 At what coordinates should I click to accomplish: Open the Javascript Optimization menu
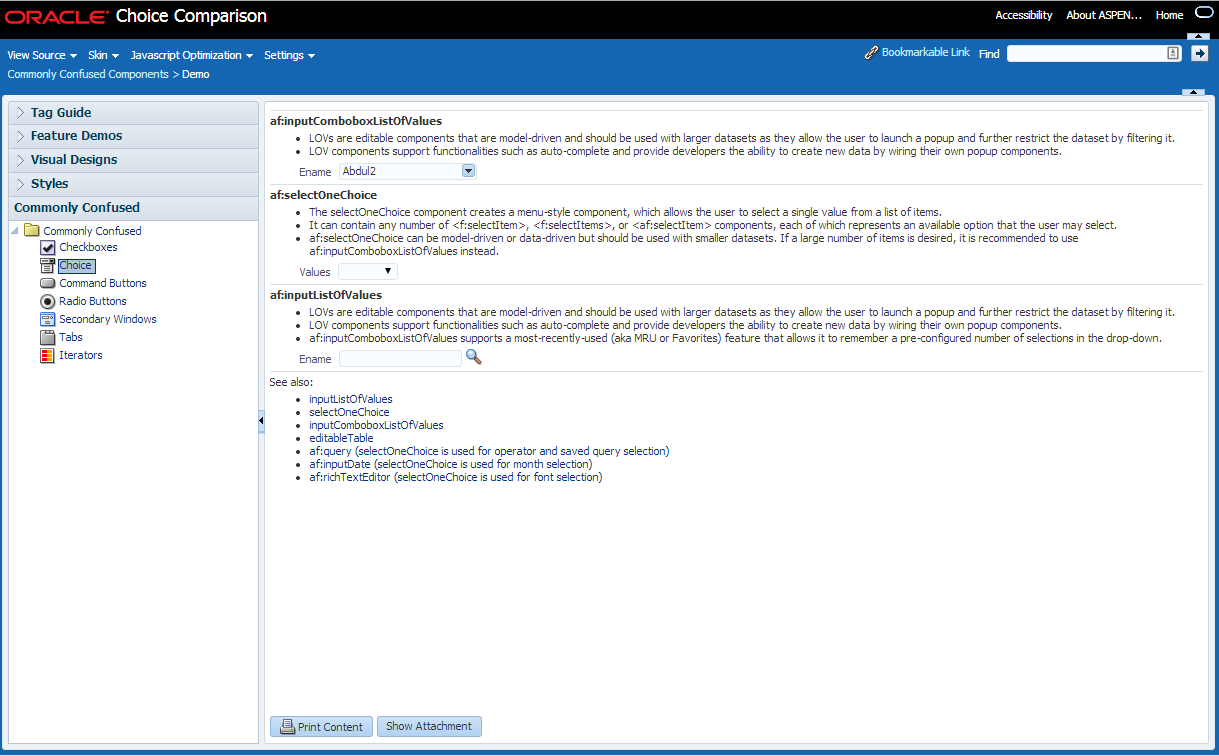191,55
